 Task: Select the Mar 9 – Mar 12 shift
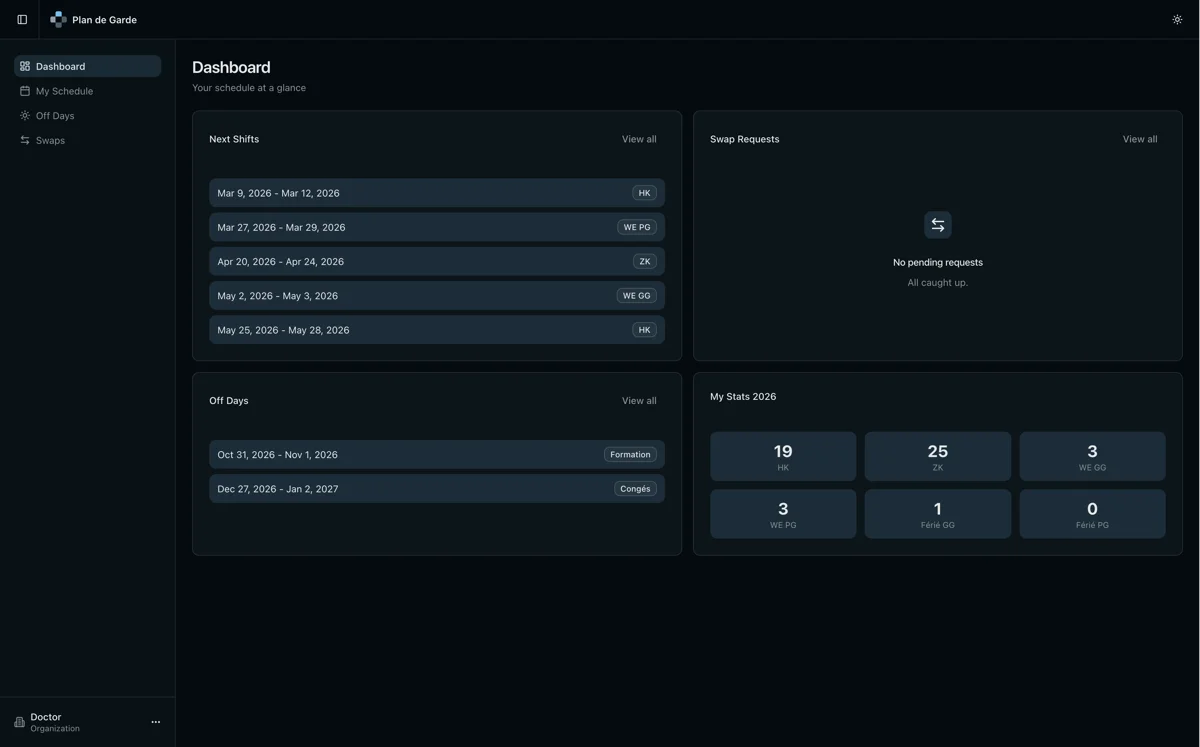point(420,193)
